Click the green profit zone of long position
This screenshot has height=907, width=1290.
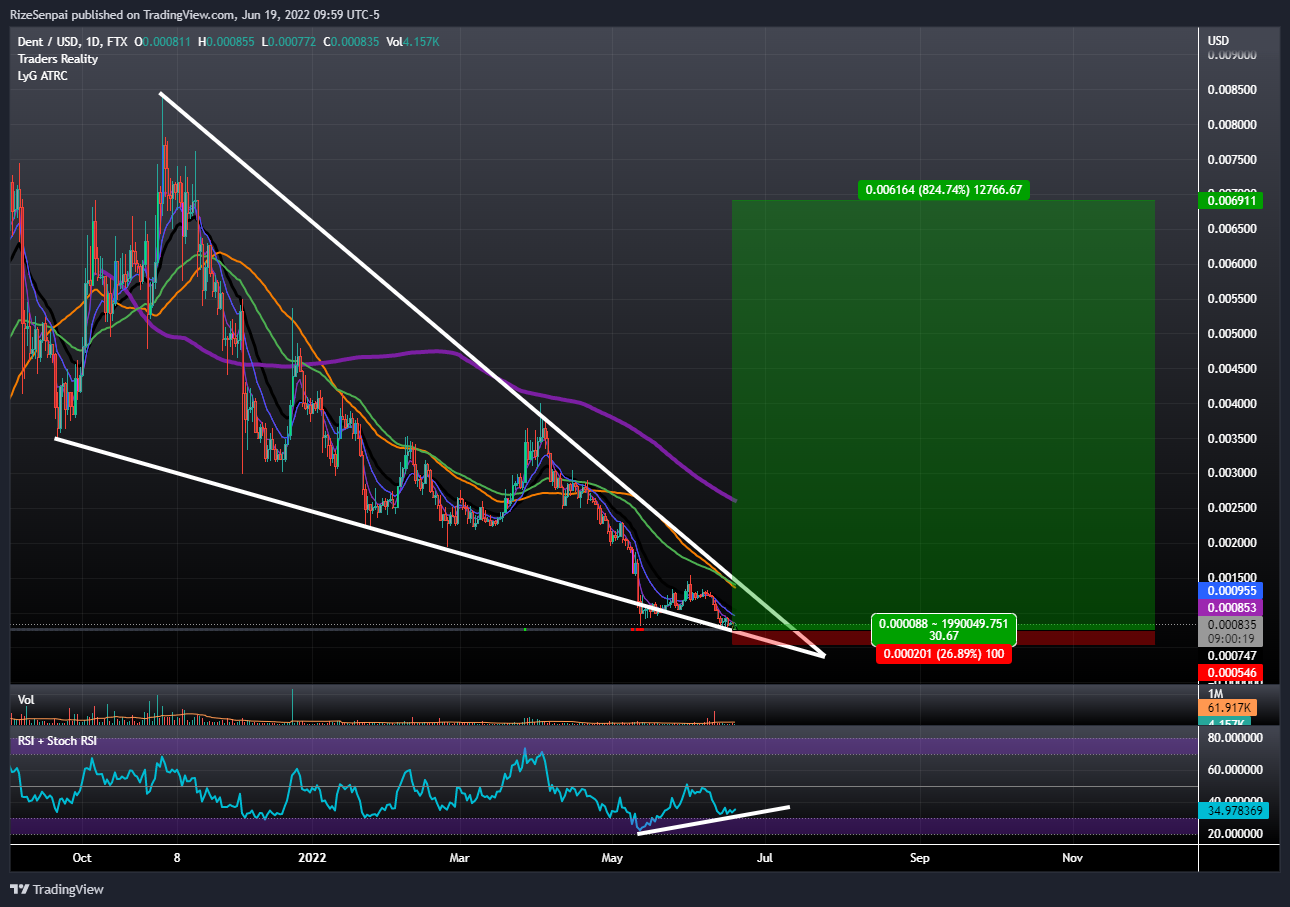943,413
